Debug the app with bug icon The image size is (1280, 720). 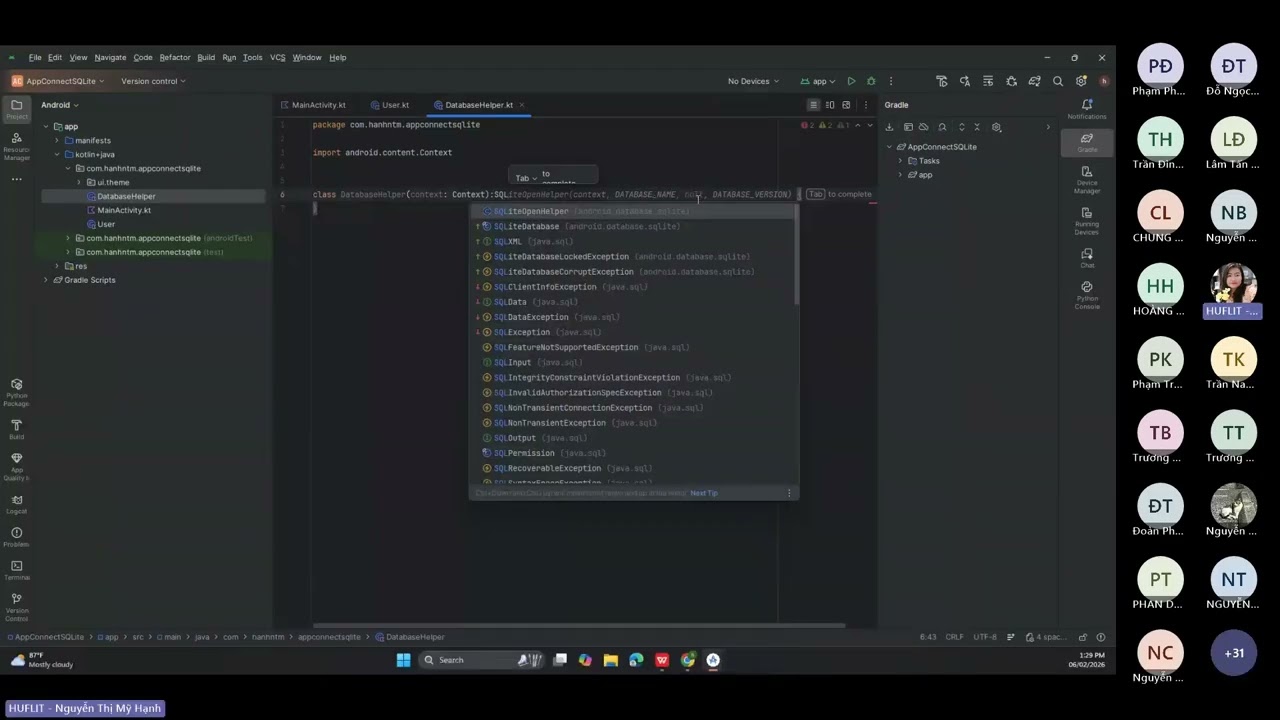(x=871, y=81)
